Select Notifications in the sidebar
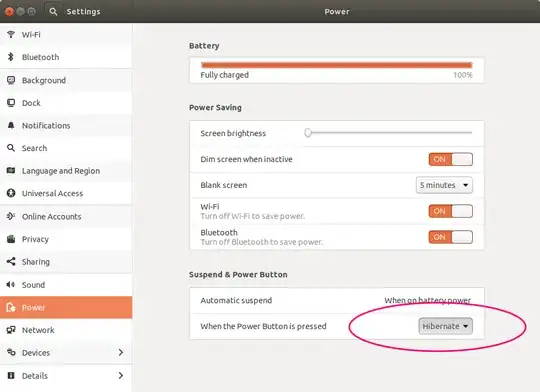Viewport: 540px width, 392px height. coord(66,125)
